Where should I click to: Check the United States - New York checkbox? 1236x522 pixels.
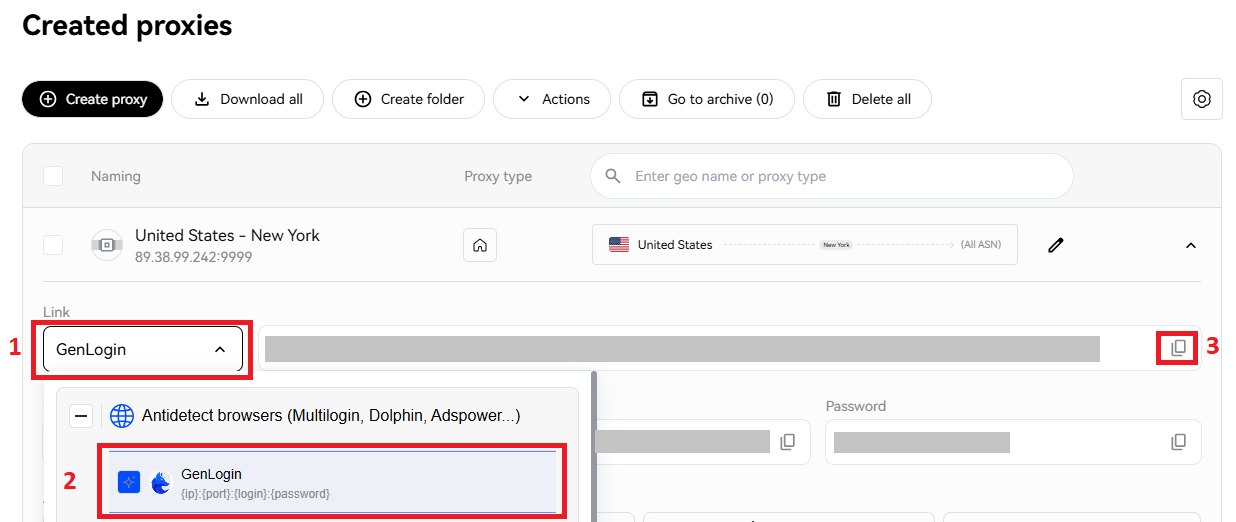[53, 245]
